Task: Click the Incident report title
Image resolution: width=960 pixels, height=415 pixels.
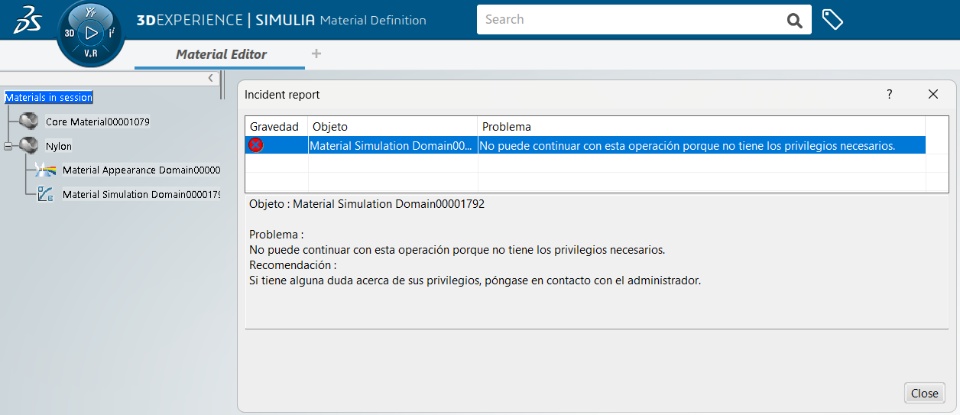Action: click(x=282, y=95)
